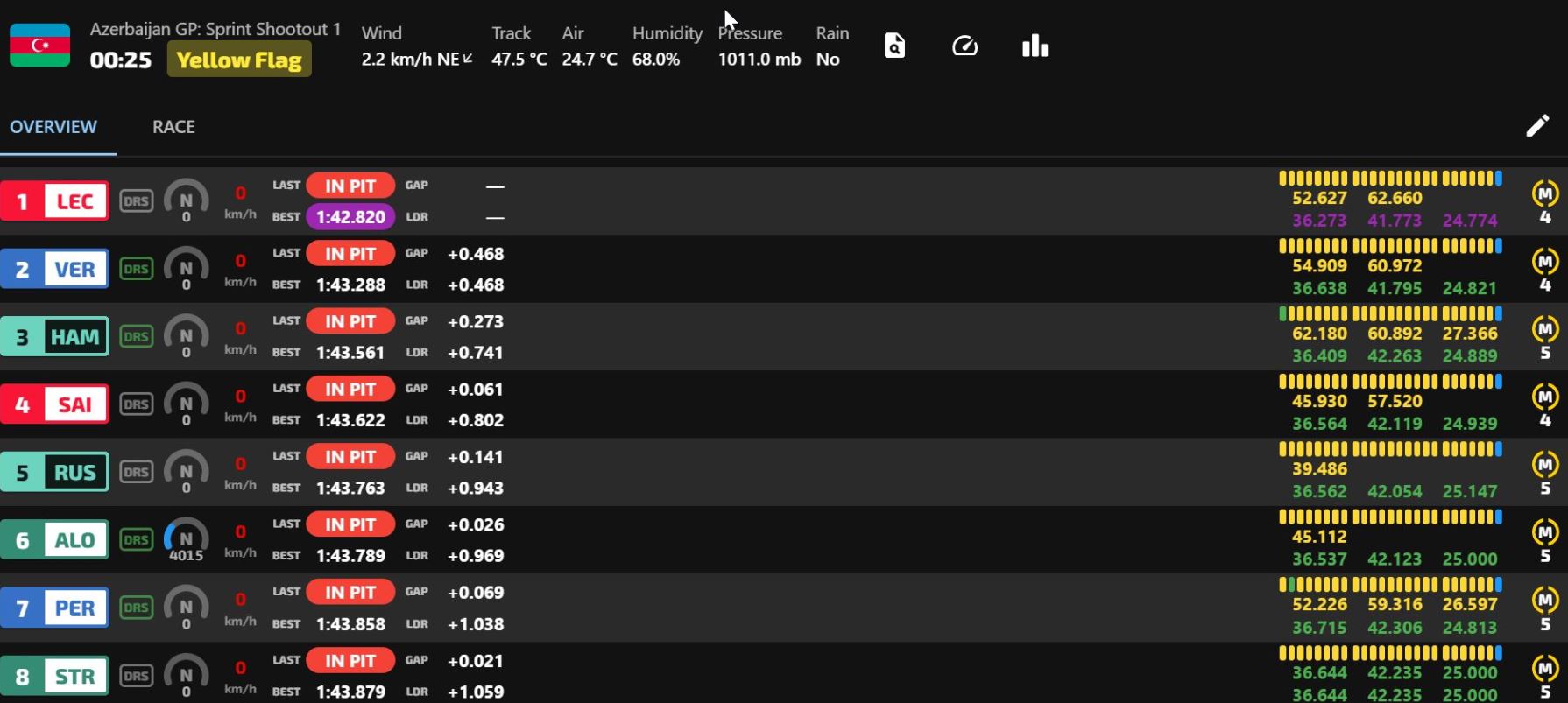Click the DRS indicator for RUS

pos(136,472)
